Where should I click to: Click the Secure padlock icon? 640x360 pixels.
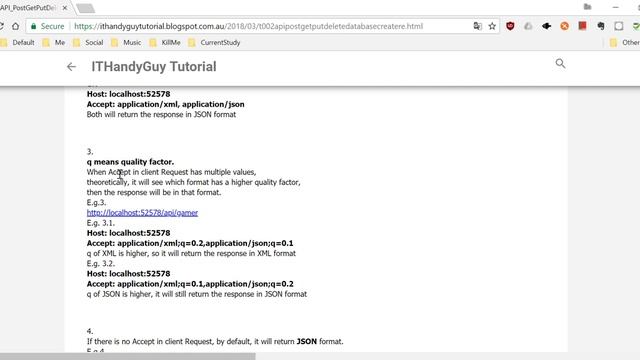33,26
